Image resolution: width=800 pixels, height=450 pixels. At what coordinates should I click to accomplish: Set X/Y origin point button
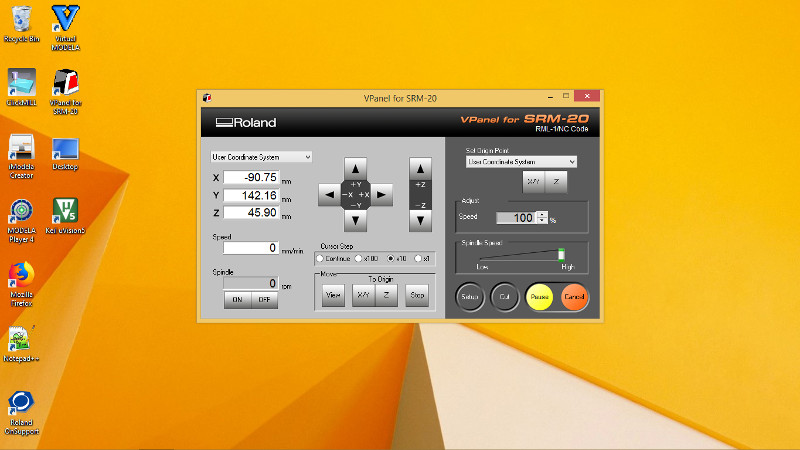click(x=534, y=182)
